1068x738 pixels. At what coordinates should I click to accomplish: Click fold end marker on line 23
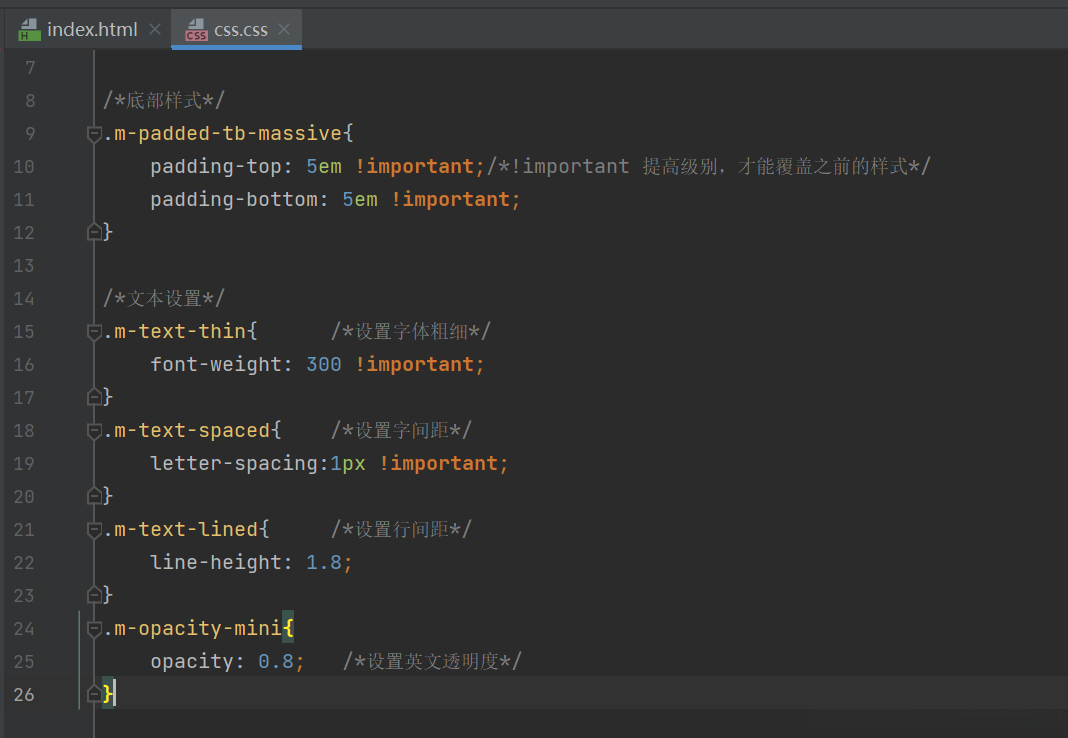coord(94,596)
